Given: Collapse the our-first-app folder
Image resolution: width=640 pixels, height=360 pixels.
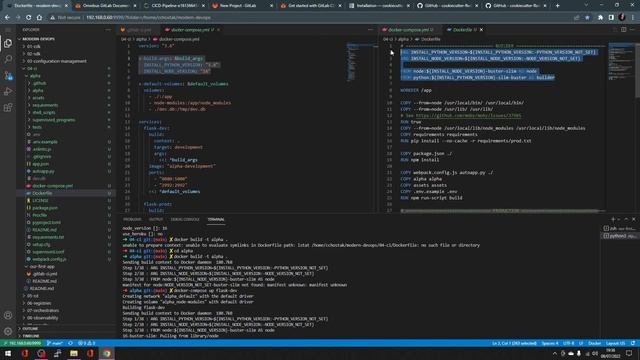Looking at the screenshot, I should pos(42,267).
